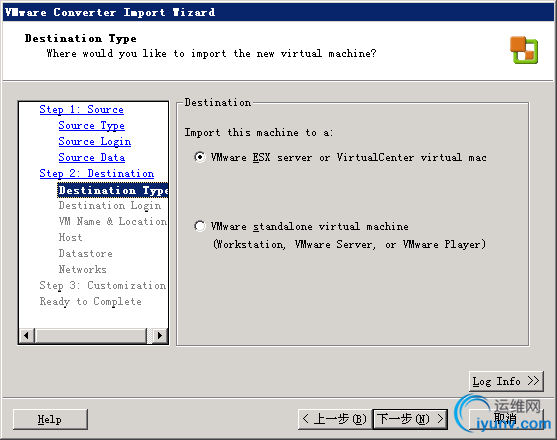Viewport: 557px width, 440px height.
Task: Select highlighted Destination Type entry
Action: tap(113, 190)
